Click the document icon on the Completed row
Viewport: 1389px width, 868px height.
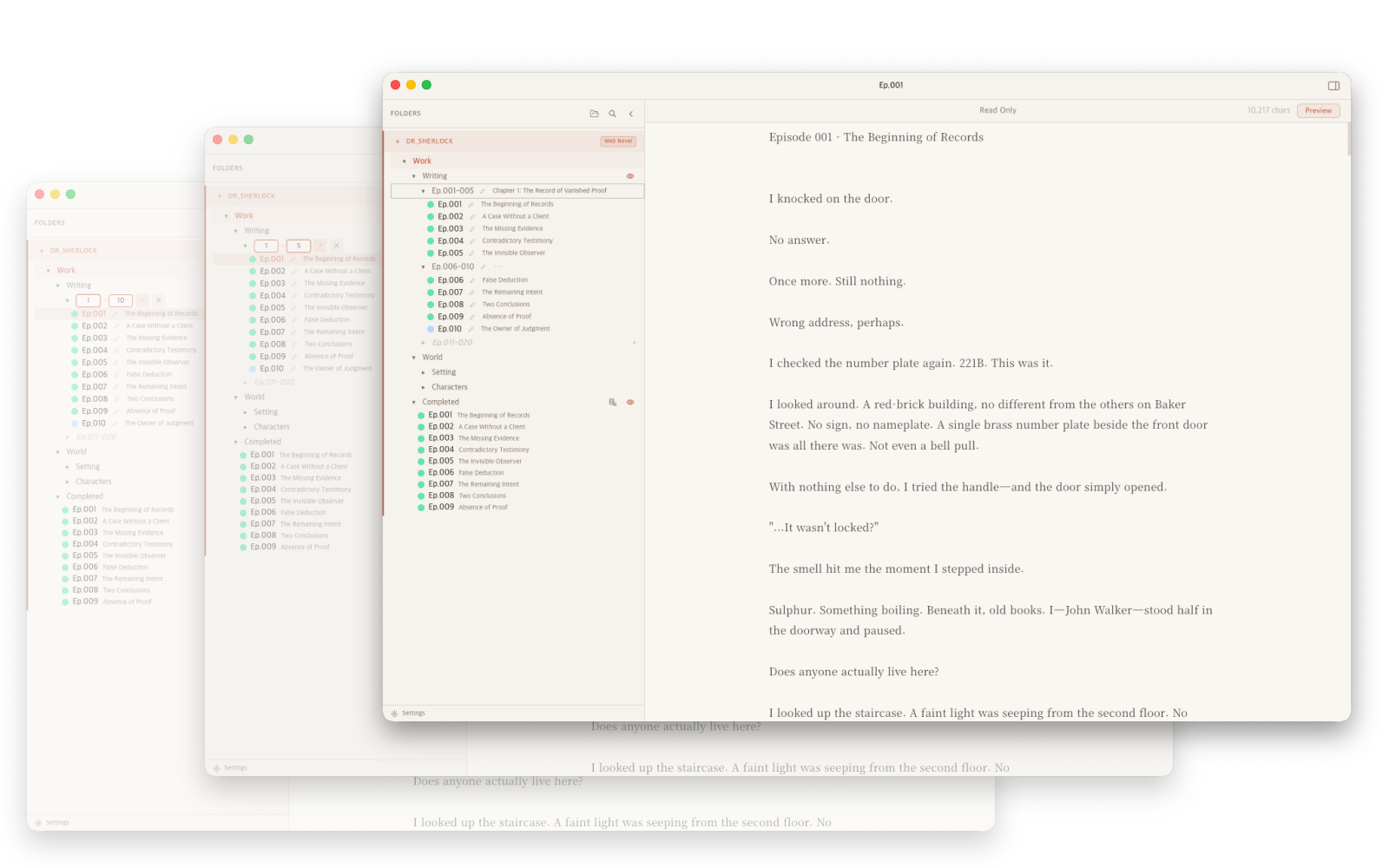[x=613, y=402]
